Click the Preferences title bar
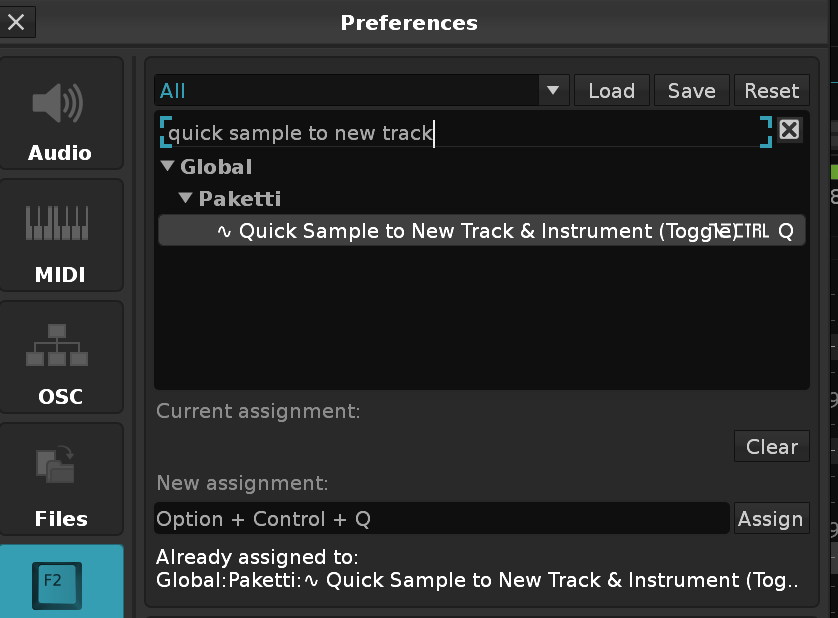 (x=409, y=22)
